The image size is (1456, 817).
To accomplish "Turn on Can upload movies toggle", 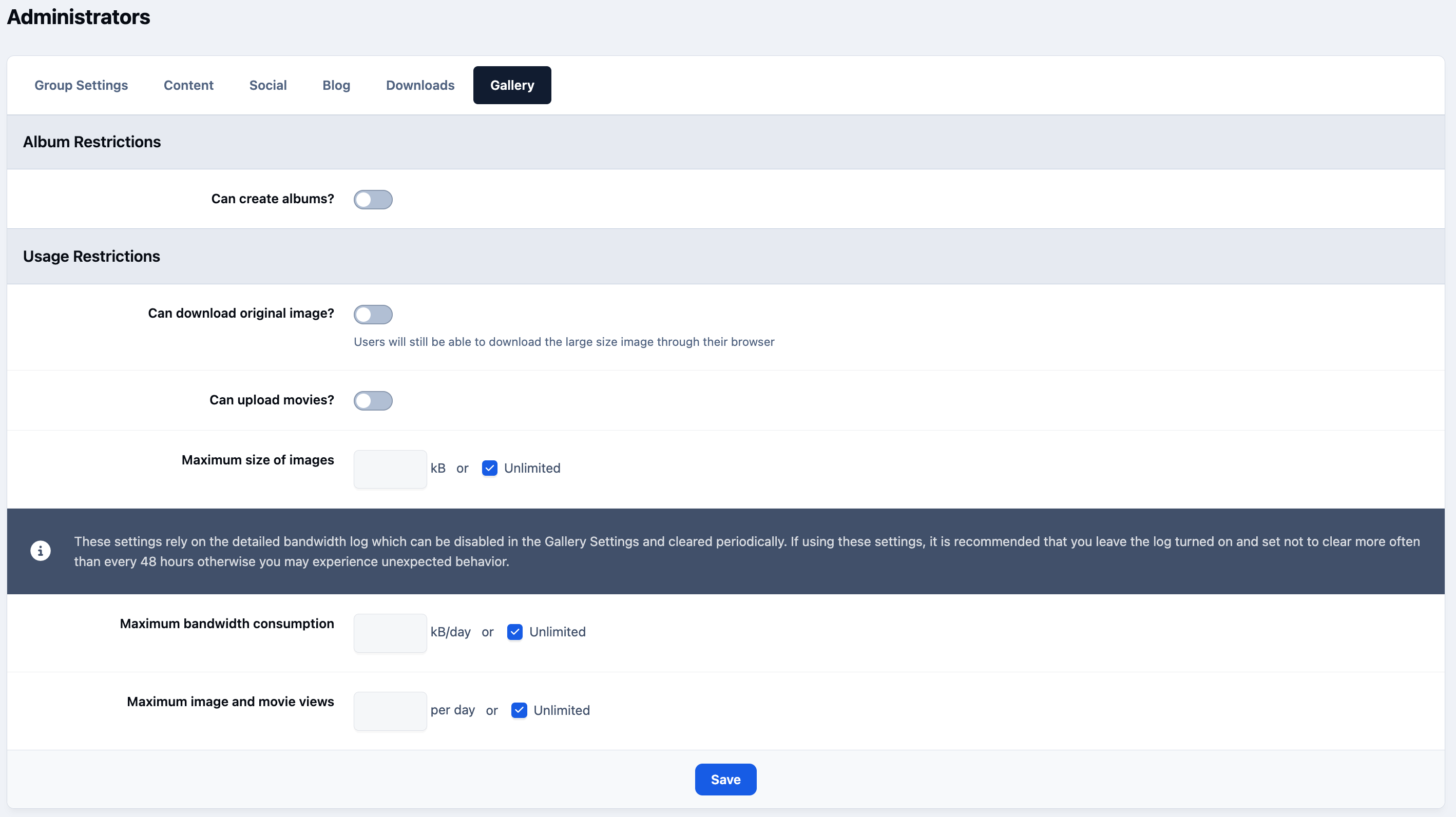I will pyautogui.click(x=373, y=401).
